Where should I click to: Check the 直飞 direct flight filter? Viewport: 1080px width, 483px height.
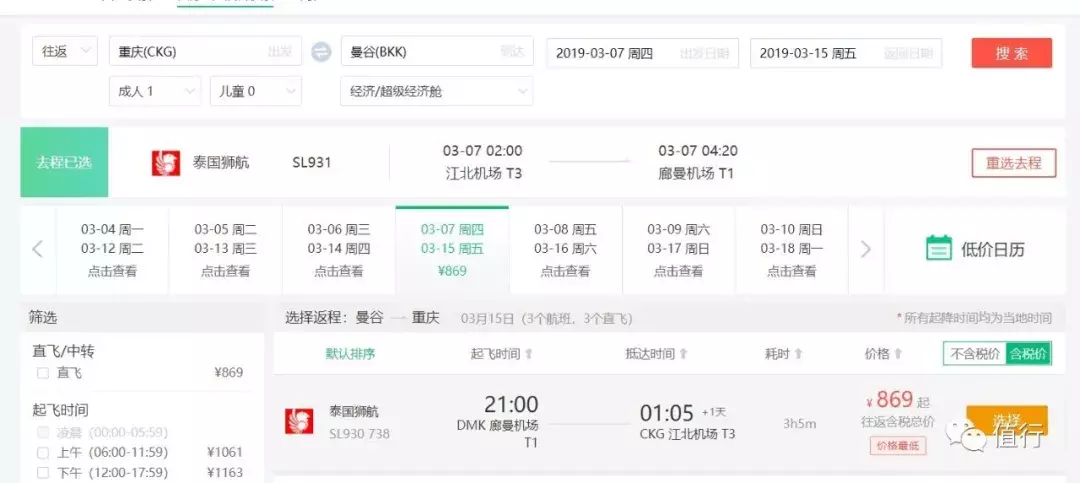[43, 373]
